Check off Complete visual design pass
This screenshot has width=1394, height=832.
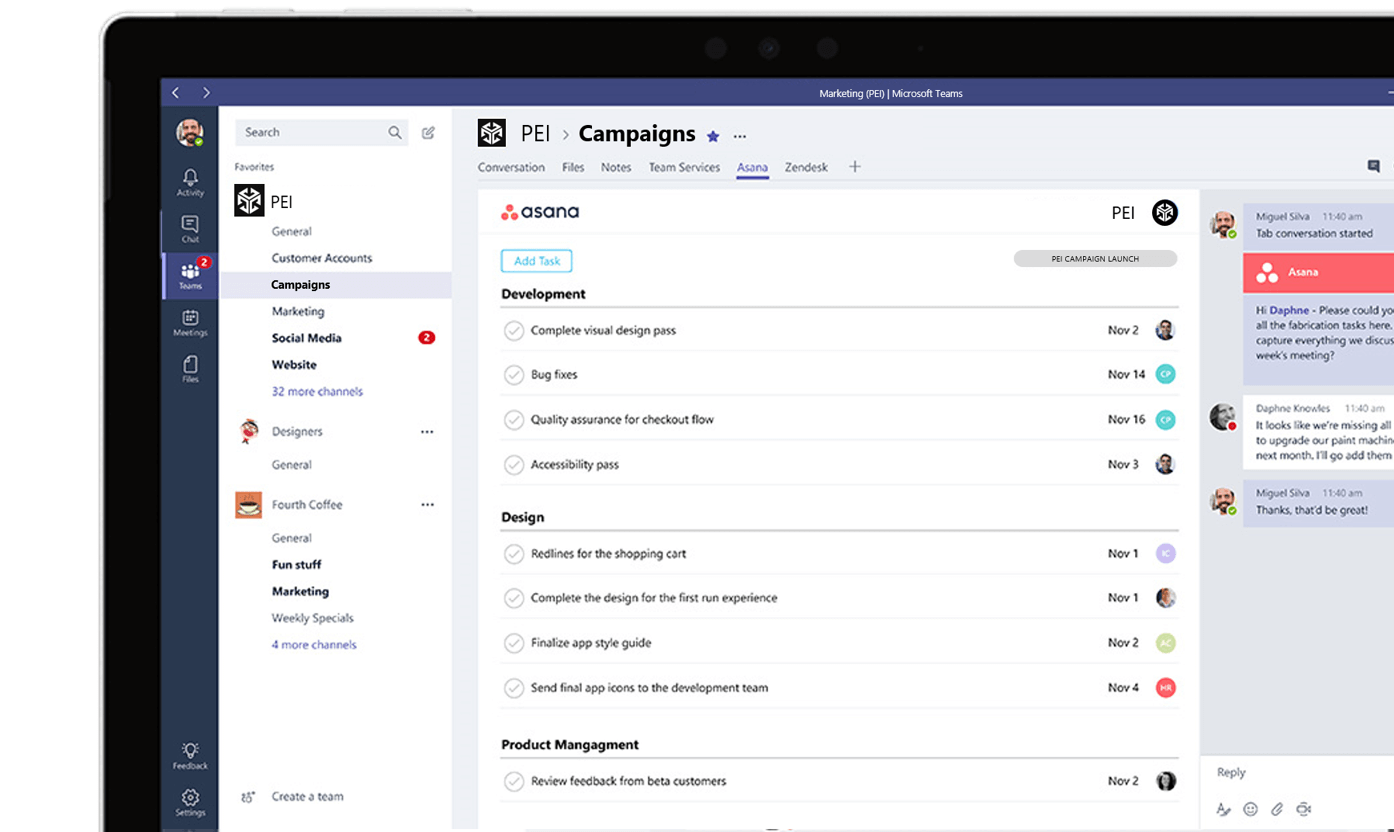[514, 330]
